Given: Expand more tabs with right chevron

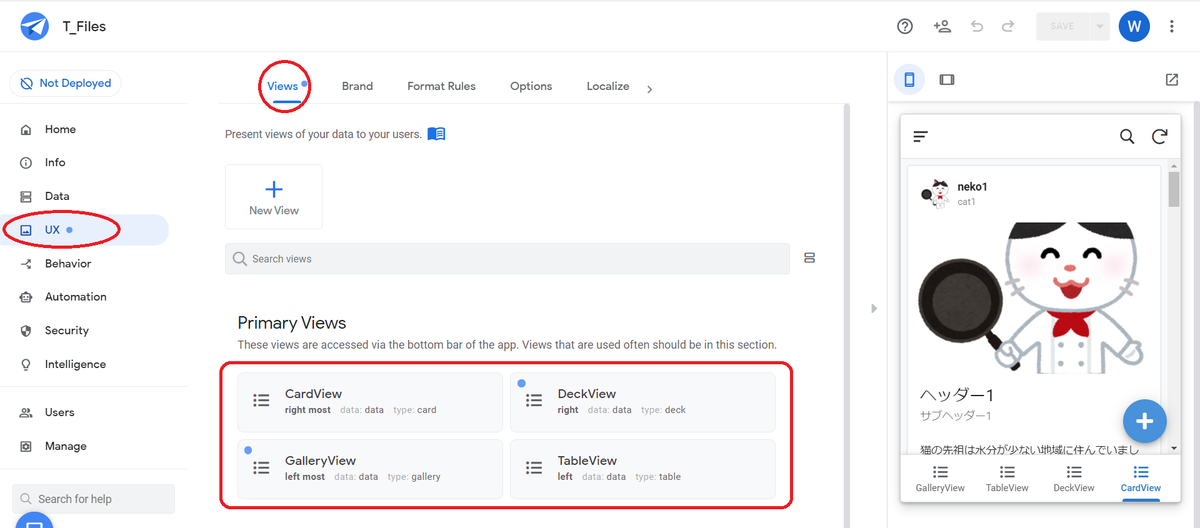Looking at the screenshot, I should [649, 89].
